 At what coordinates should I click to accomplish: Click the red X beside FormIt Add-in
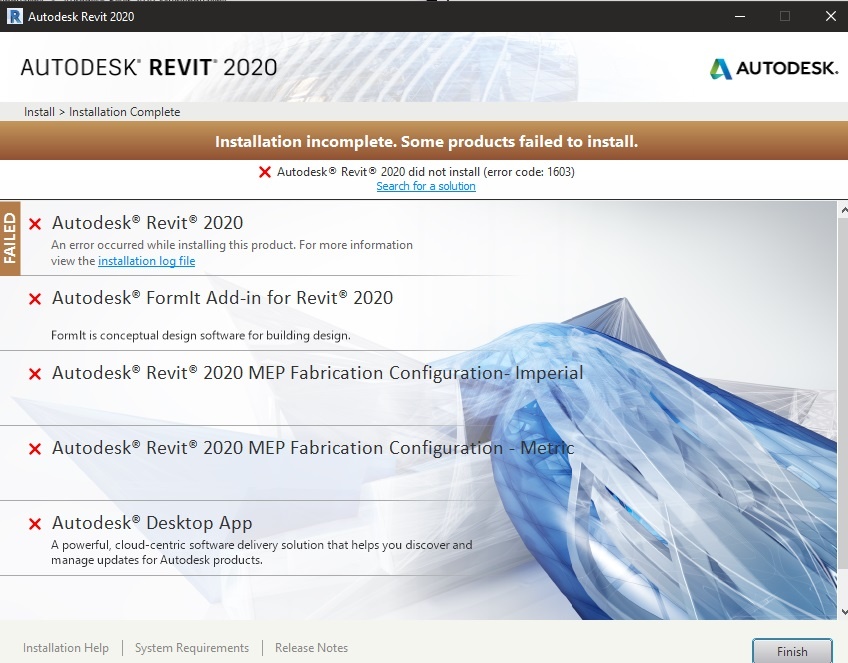[35, 299]
